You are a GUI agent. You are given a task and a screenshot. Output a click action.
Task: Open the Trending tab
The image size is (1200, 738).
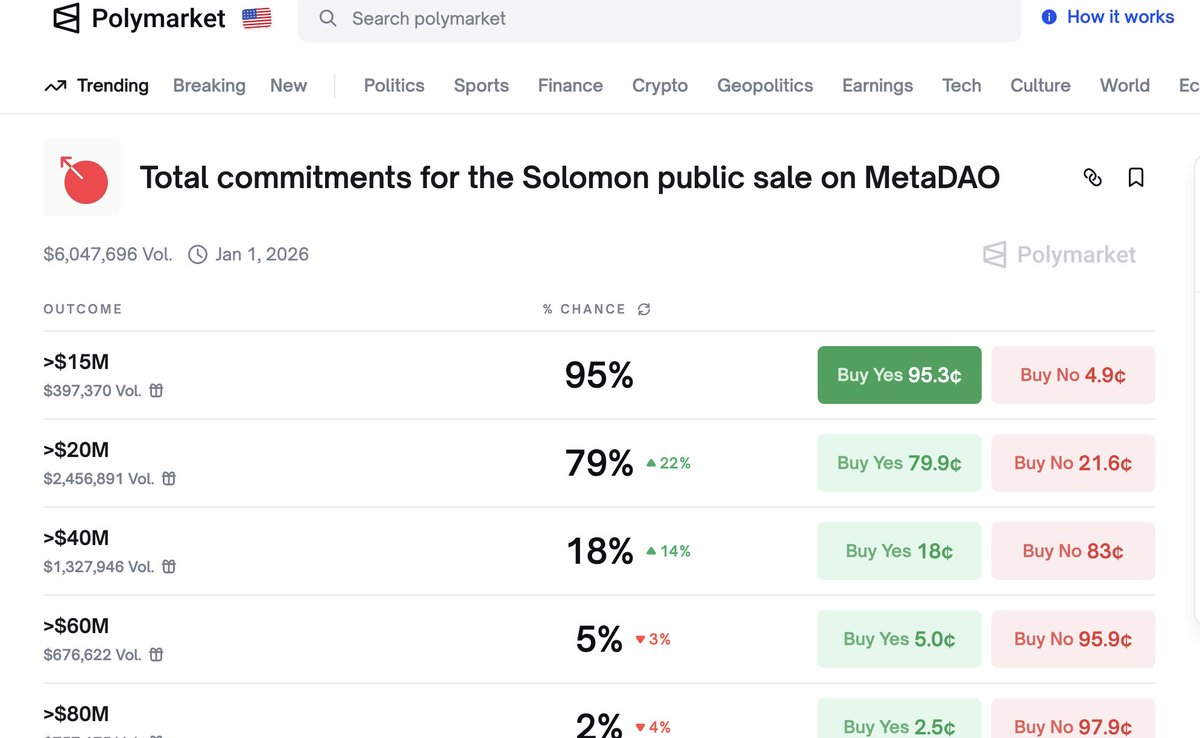tap(97, 86)
